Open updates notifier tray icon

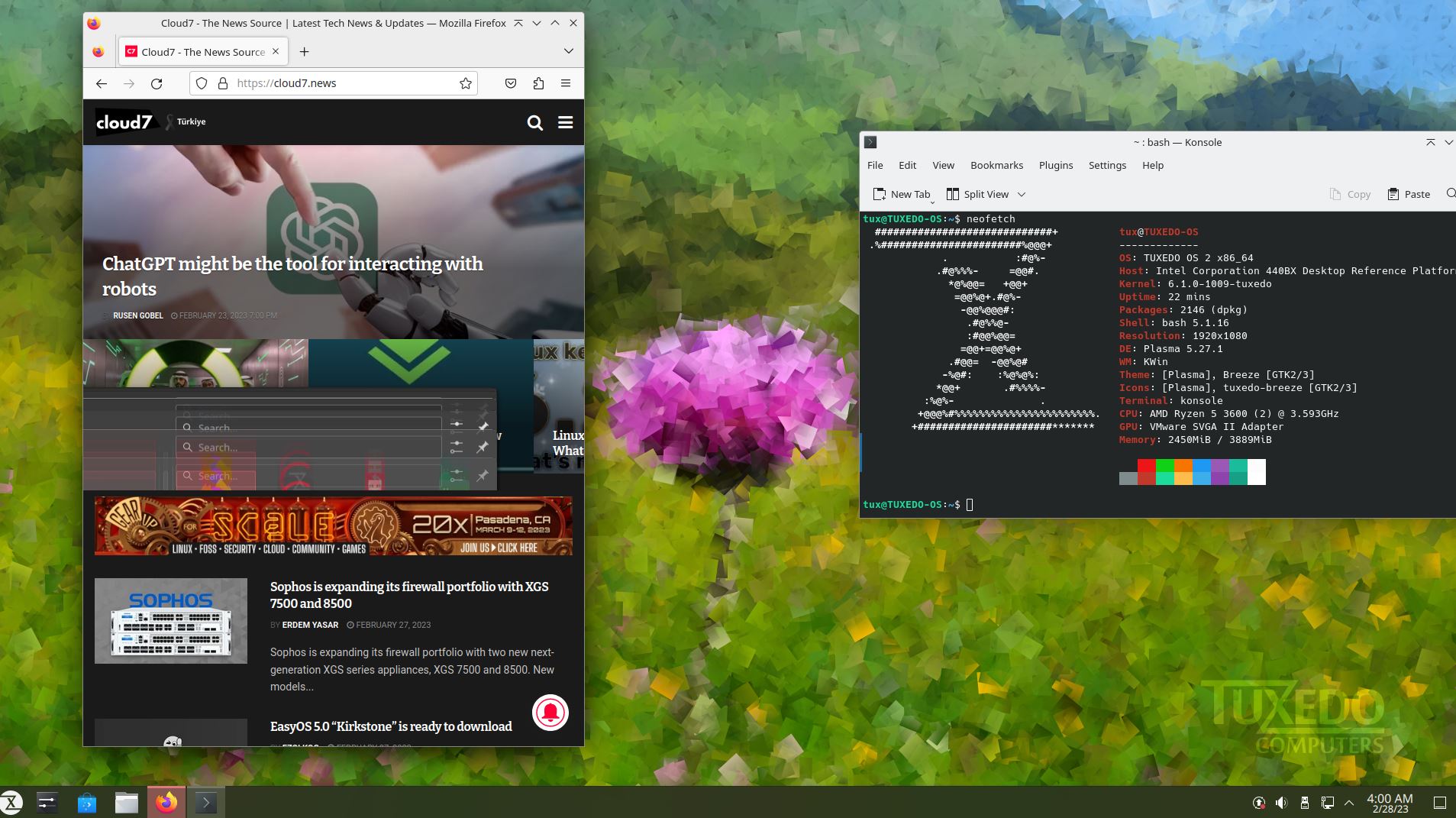(1259, 803)
